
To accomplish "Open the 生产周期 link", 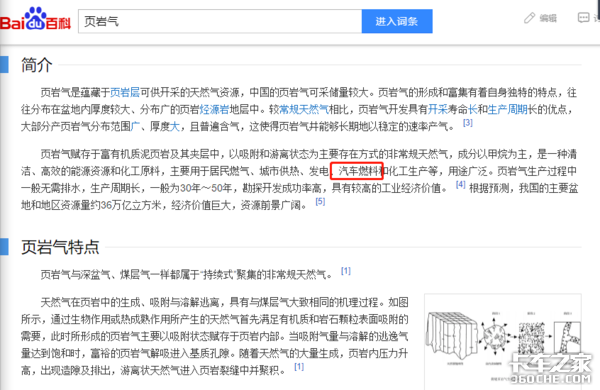I will pyautogui.click(x=507, y=109).
